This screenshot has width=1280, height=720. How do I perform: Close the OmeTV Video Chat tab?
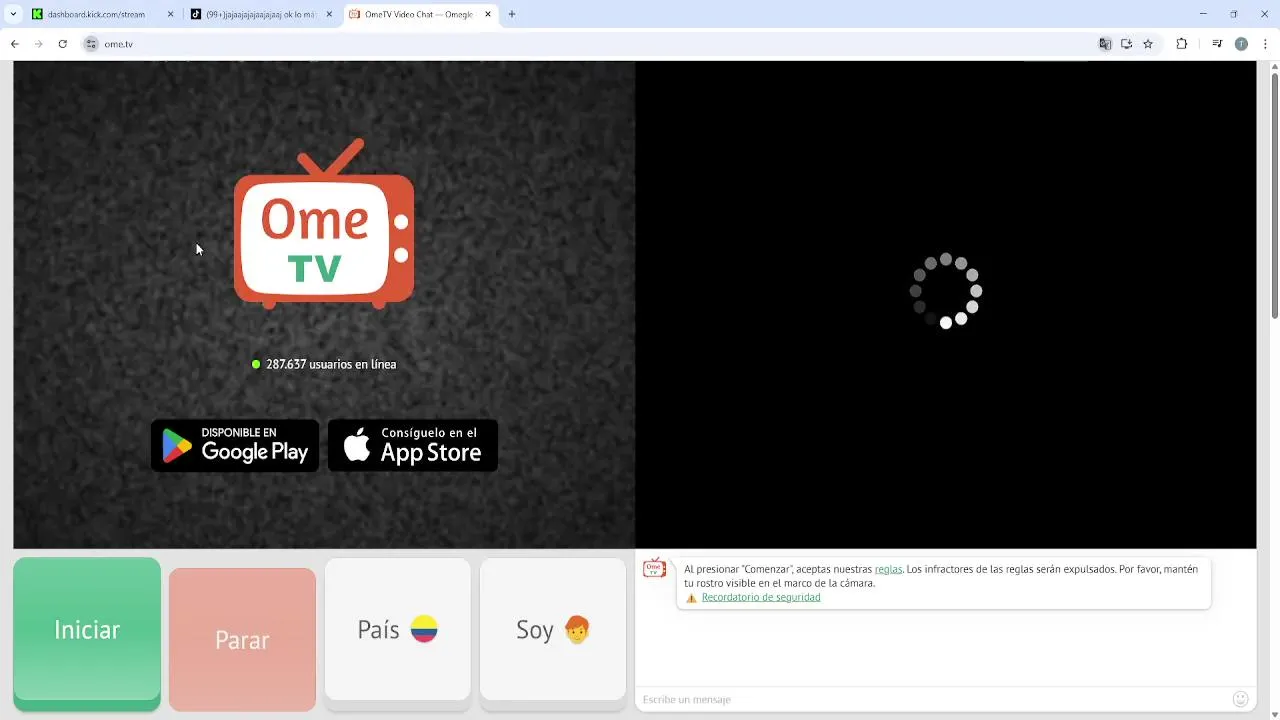(488, 15)
